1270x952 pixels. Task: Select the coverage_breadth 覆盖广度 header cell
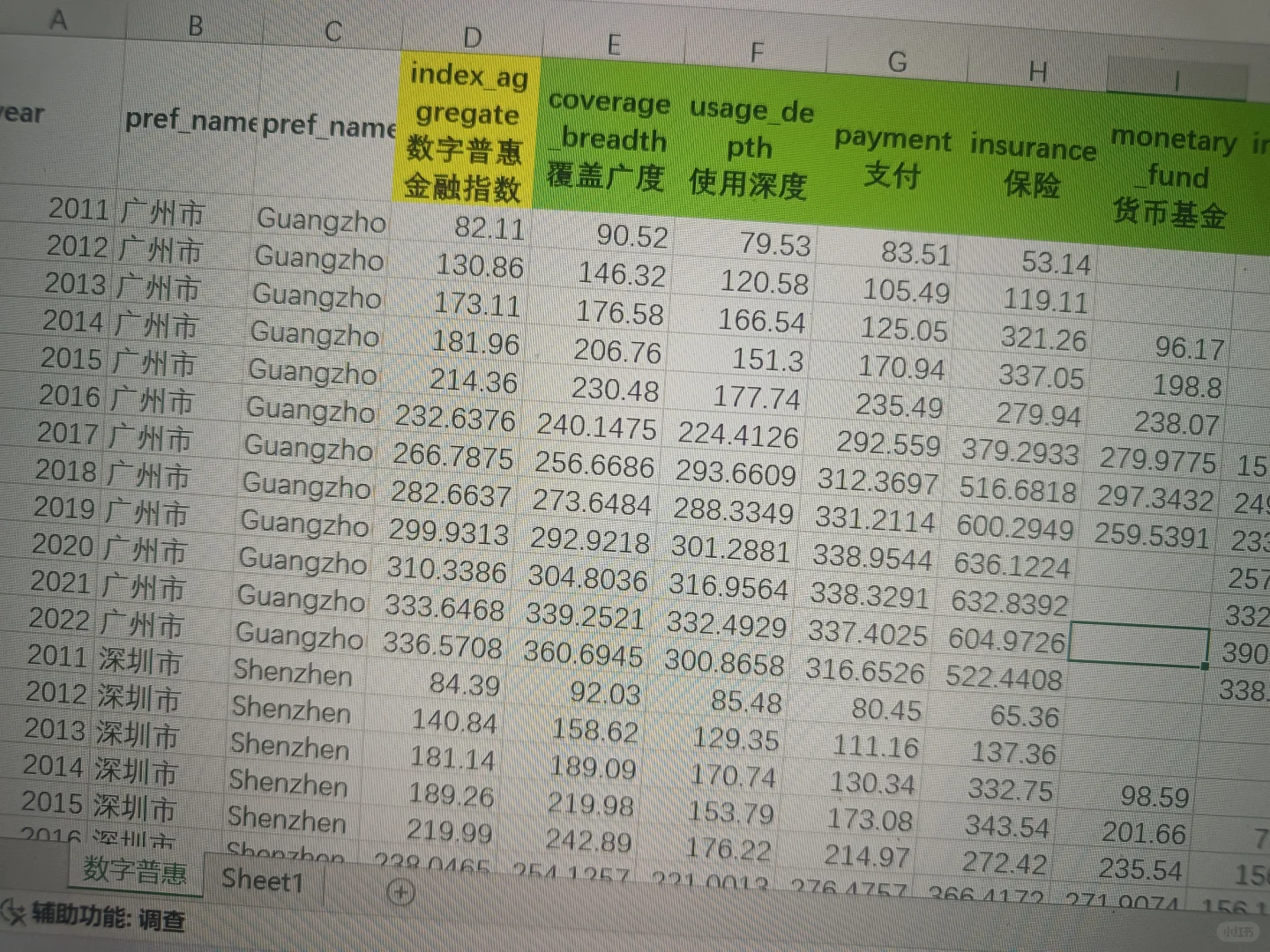(607, 139)
